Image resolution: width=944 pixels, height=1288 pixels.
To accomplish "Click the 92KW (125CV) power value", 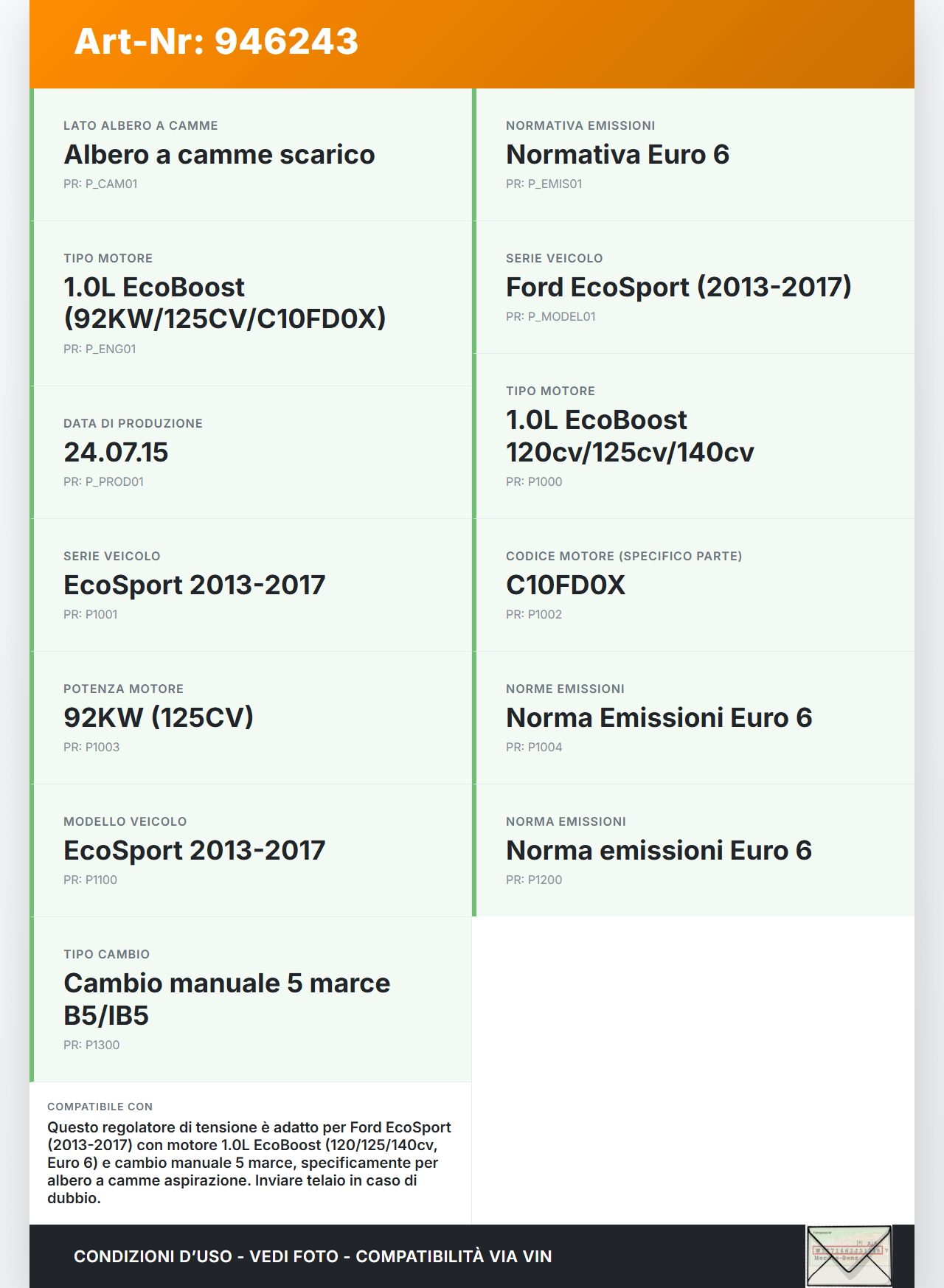I will pyautogui.click(x=159, y=717).
